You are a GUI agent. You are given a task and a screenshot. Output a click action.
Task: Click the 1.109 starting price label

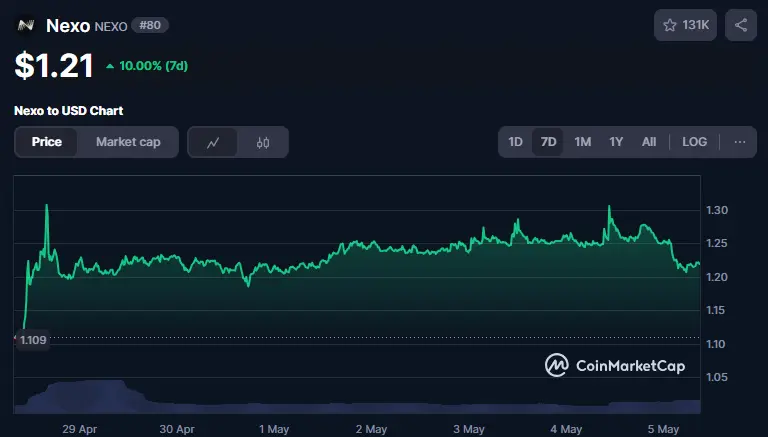[x=33, y=340]
